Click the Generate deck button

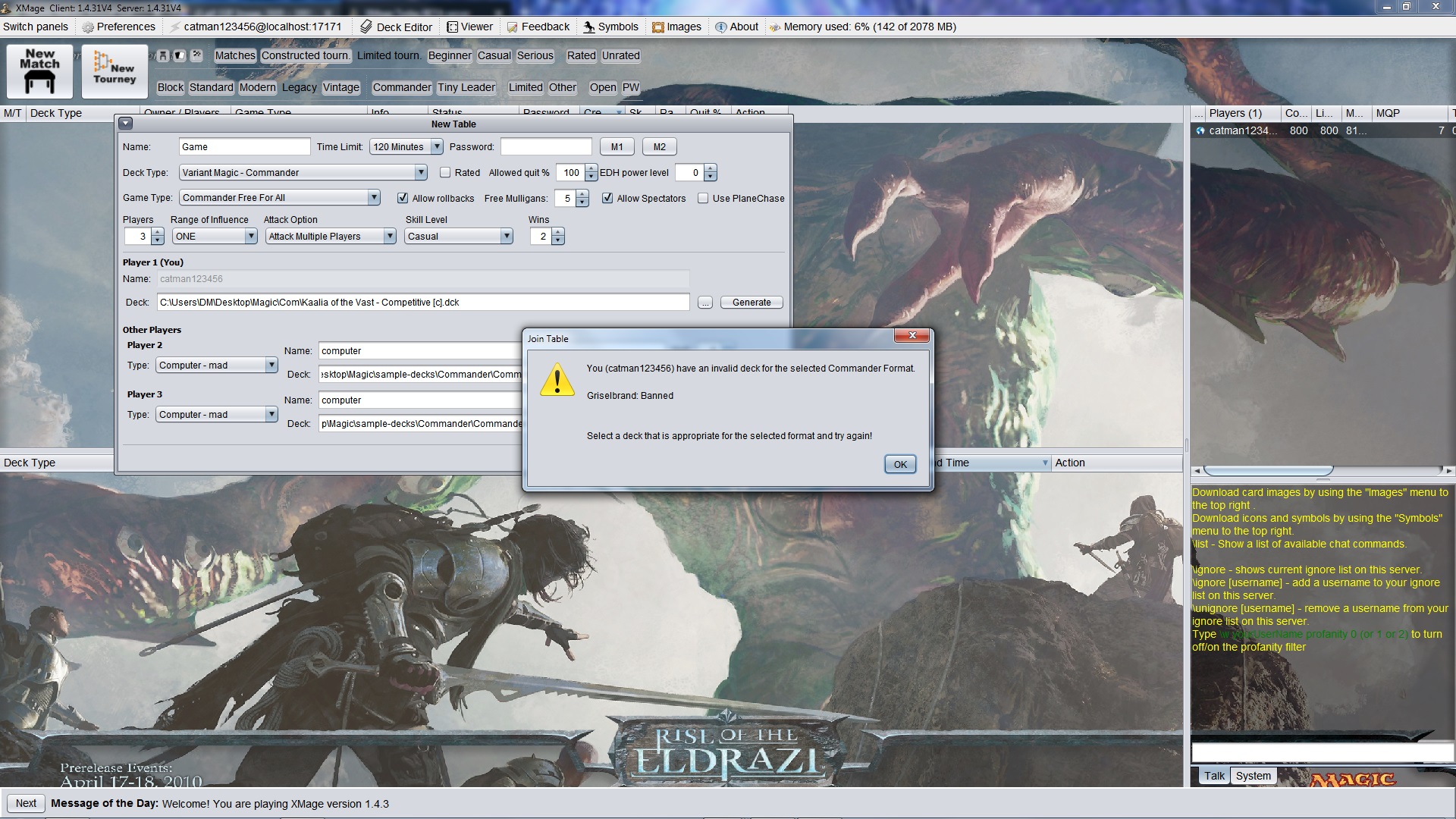point(751,302)
